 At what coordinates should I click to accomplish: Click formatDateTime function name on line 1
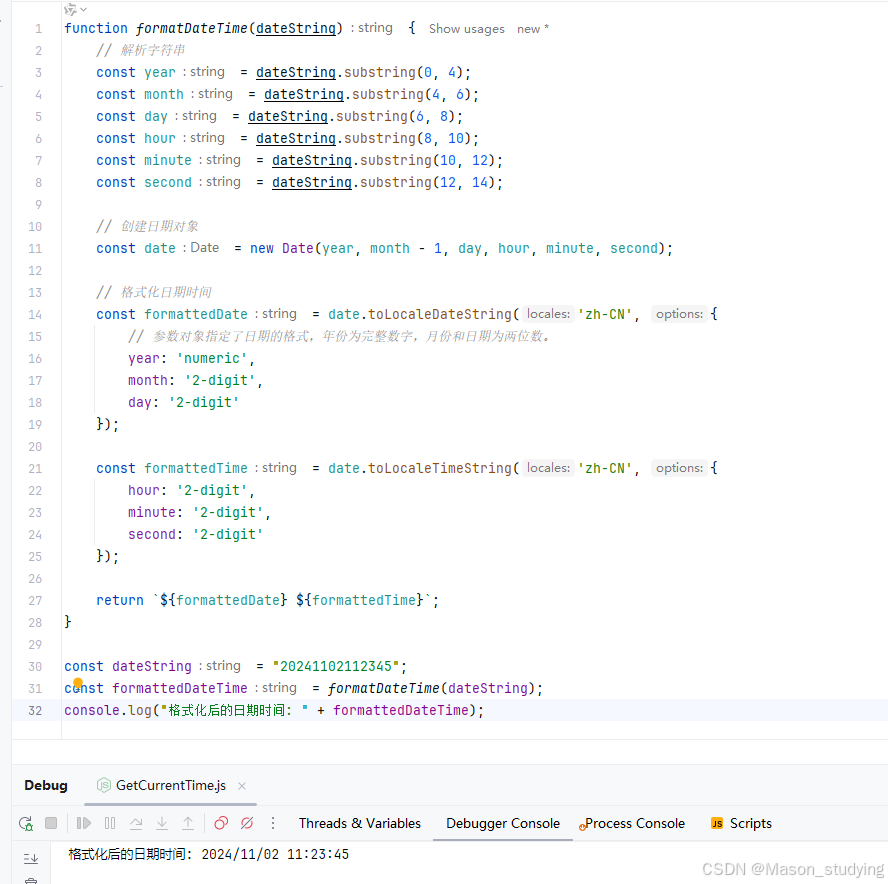pos(191,28)
